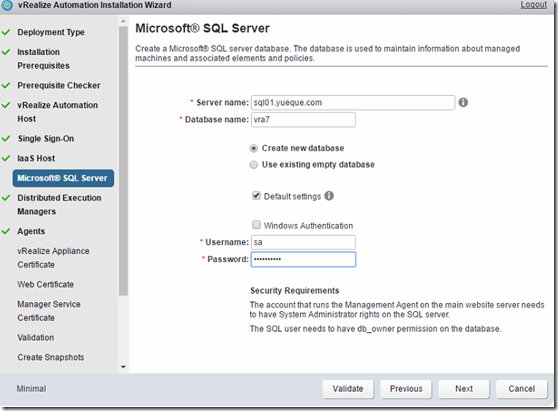Click the Deployment Type green checkmark
Viewport: 558px width, 411px height.
pos(6,32)
